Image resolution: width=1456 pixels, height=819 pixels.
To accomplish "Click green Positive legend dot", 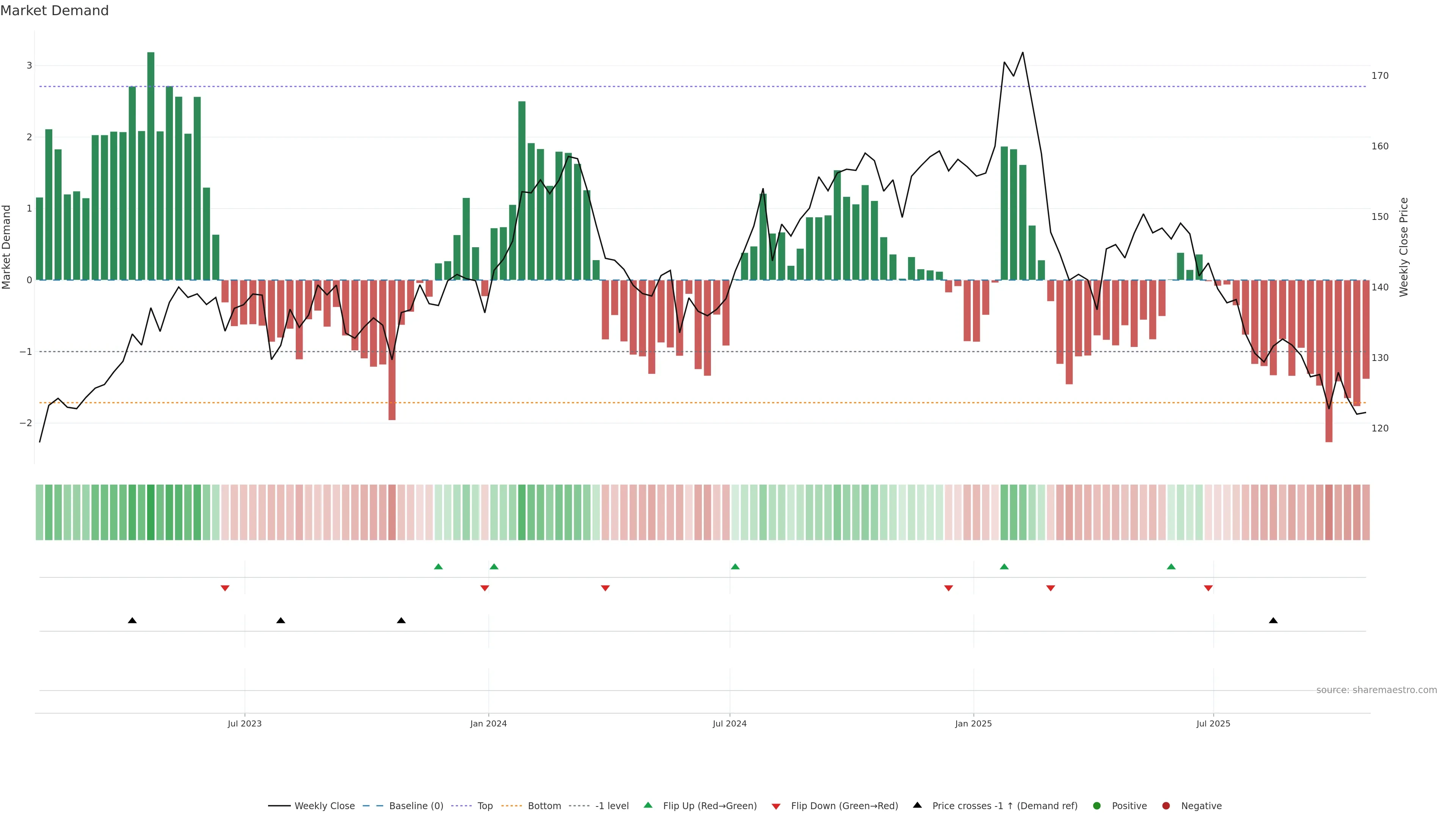I will [x=1097, y=806].
